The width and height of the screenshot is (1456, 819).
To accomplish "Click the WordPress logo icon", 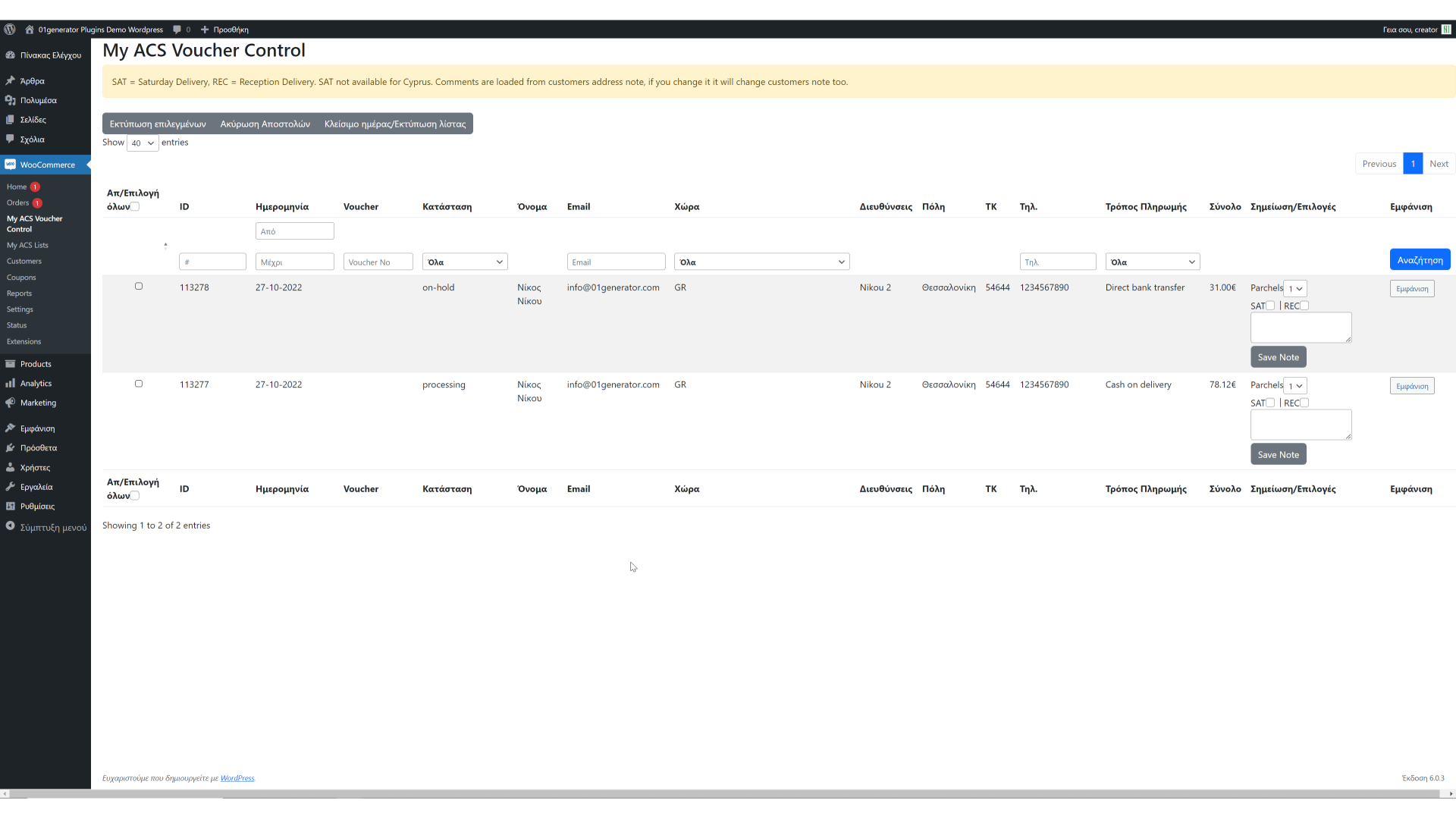I will pos(10,30).
